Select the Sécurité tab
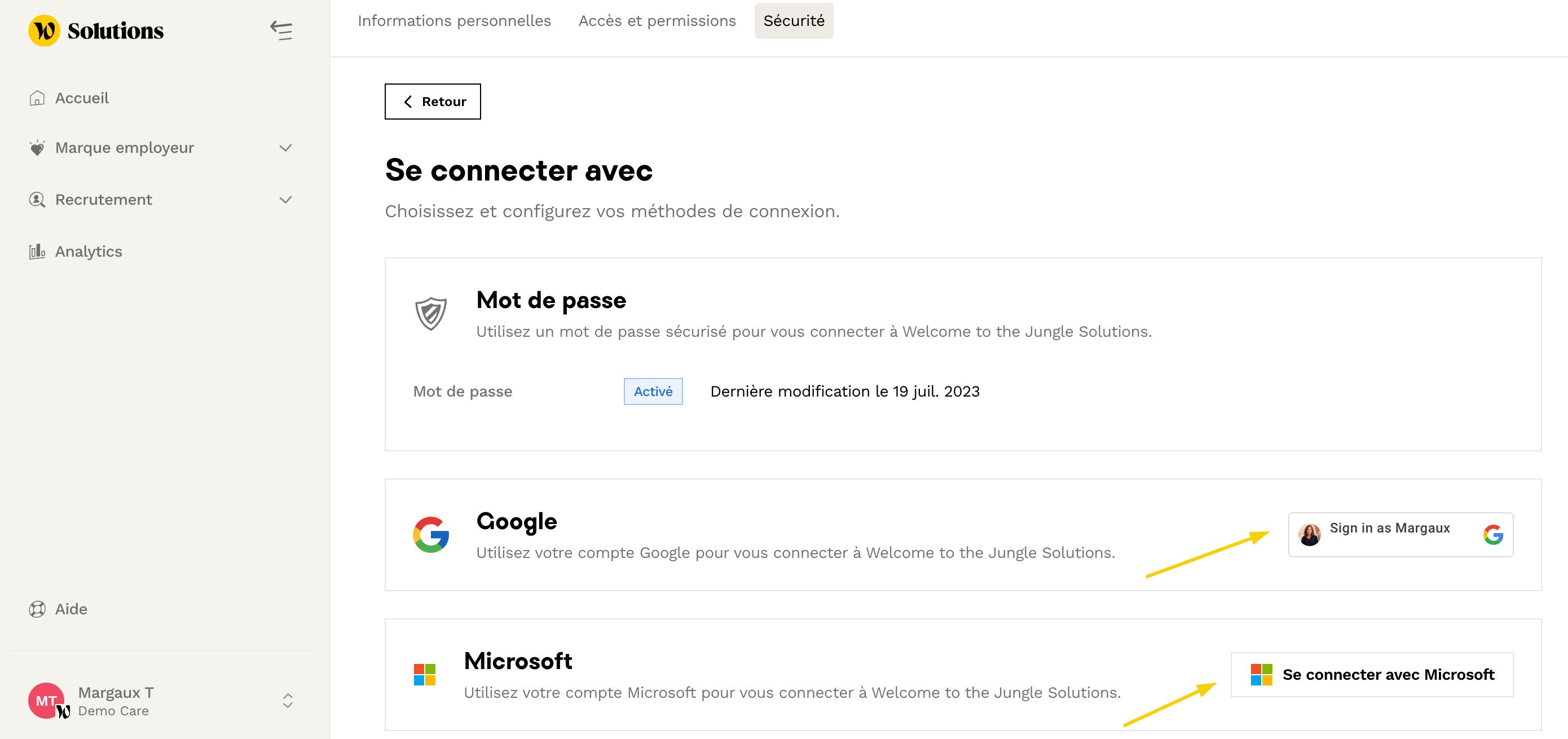The image size is (1568, 739). [794, 21]
